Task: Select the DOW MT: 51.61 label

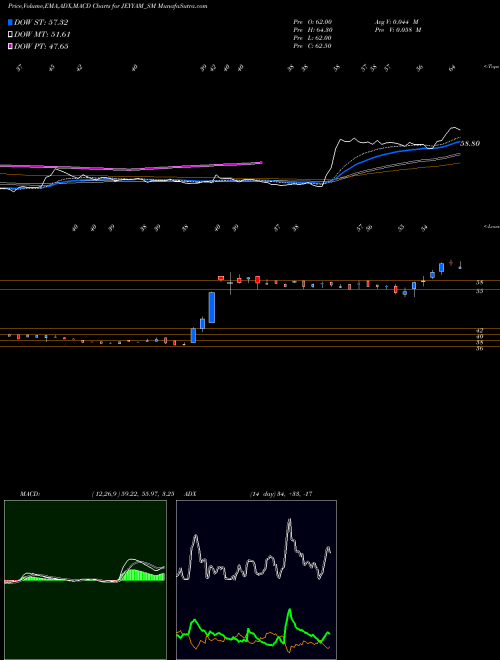Action: tap(42, 35)
